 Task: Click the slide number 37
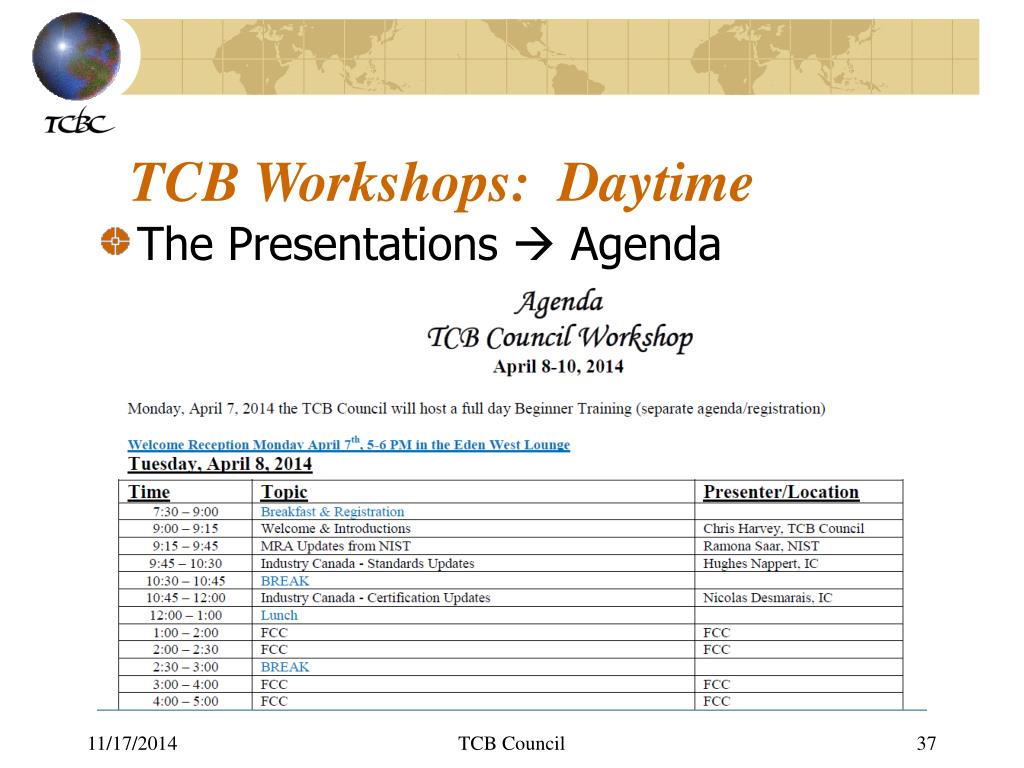coord(927,743)
